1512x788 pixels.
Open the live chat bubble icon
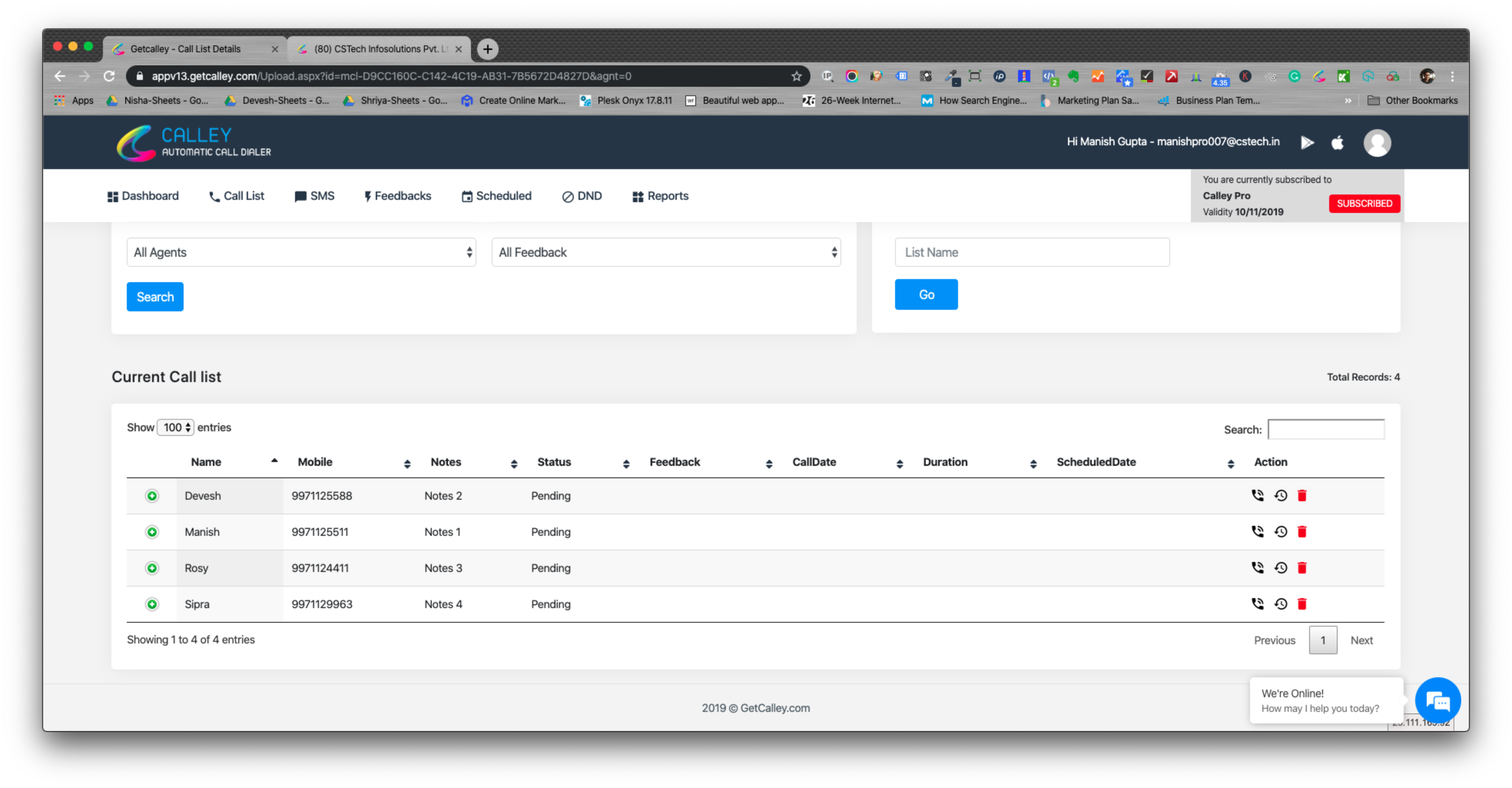tap(1437, 700)
